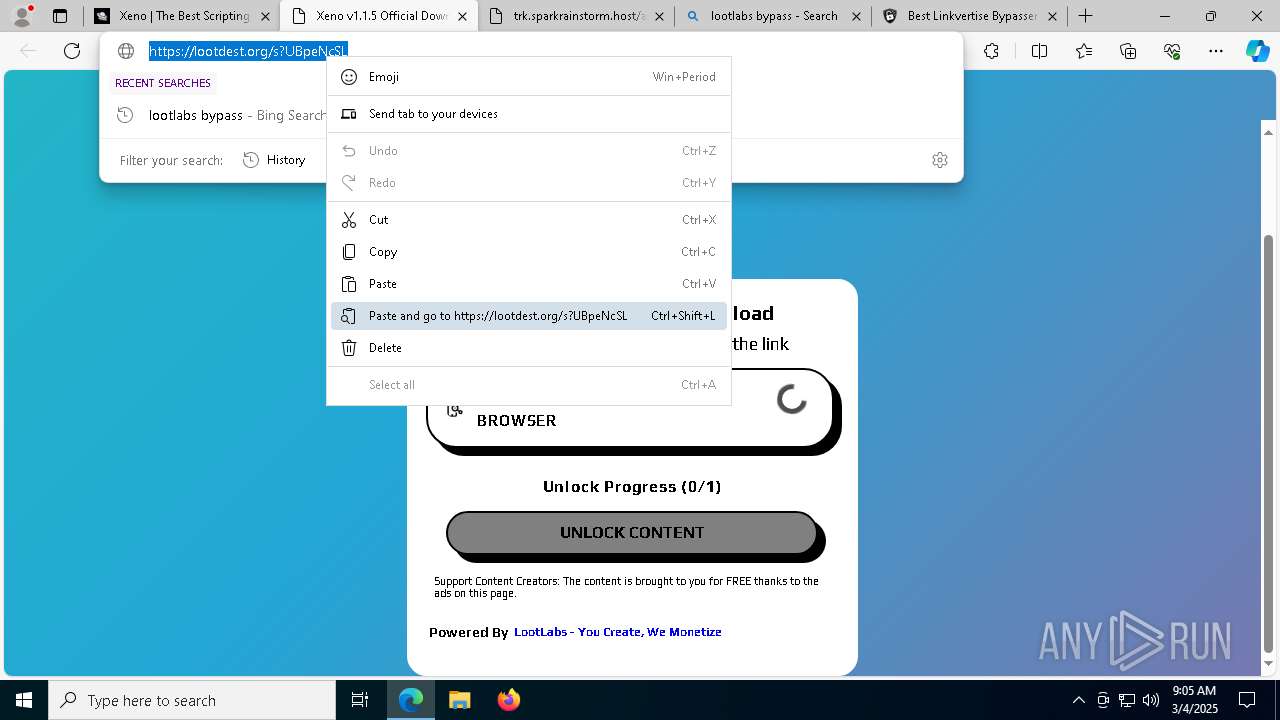
Task: Select Send tab to your devices
Action: pos(529,114)
